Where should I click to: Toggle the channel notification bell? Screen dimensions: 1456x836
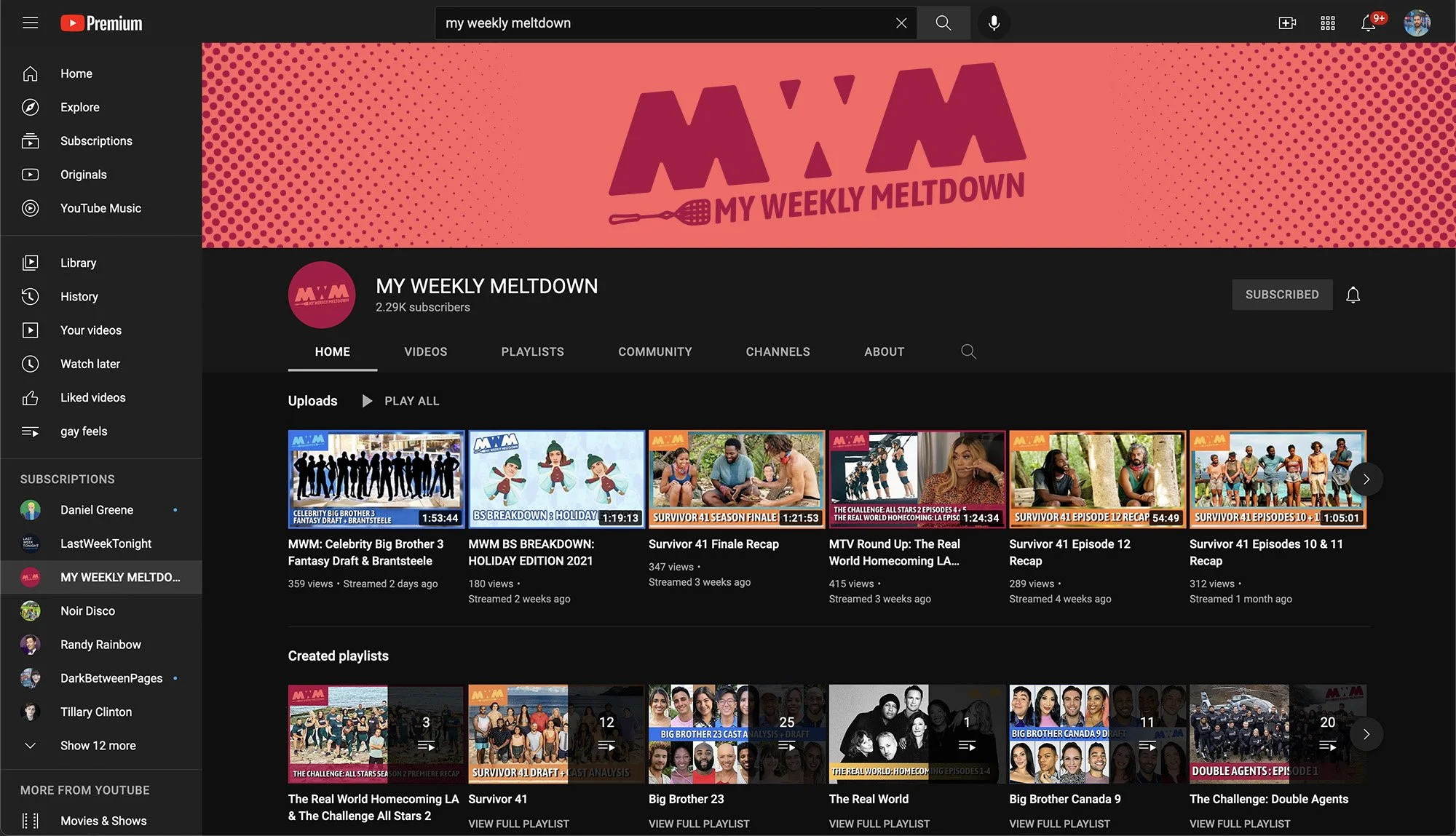[1353, 295]
